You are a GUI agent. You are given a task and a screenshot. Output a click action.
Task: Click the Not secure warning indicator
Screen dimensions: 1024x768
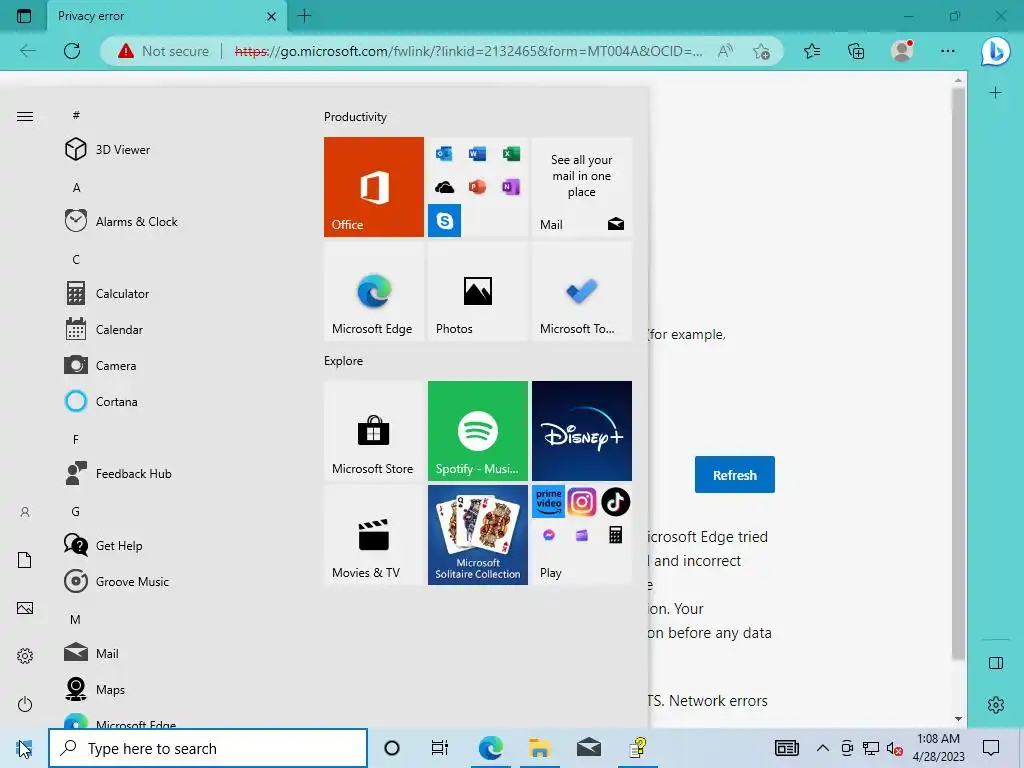pyautogui.click(x=164, y=51)
